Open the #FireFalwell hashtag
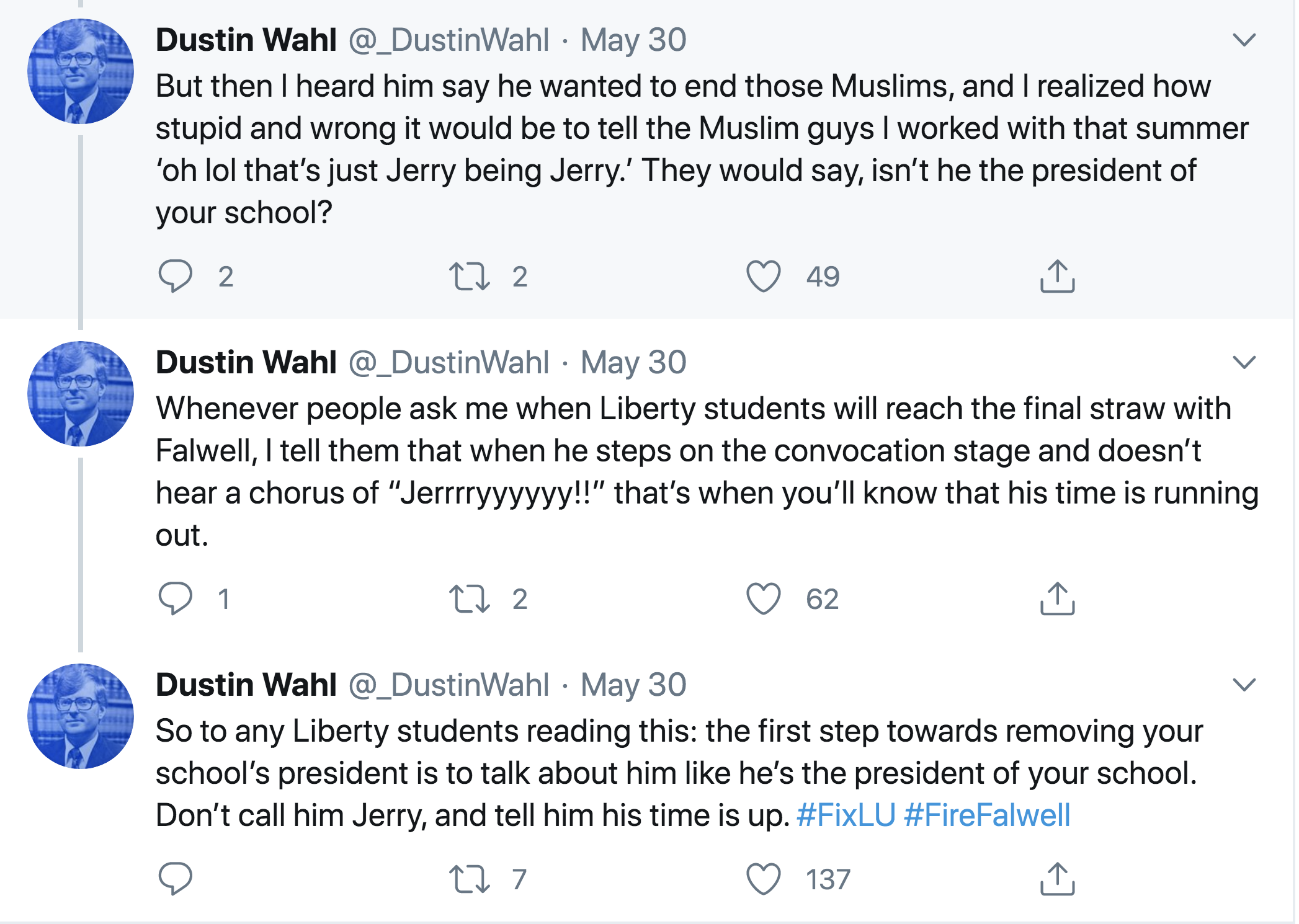1299x924 pixels. click(987, 815)
